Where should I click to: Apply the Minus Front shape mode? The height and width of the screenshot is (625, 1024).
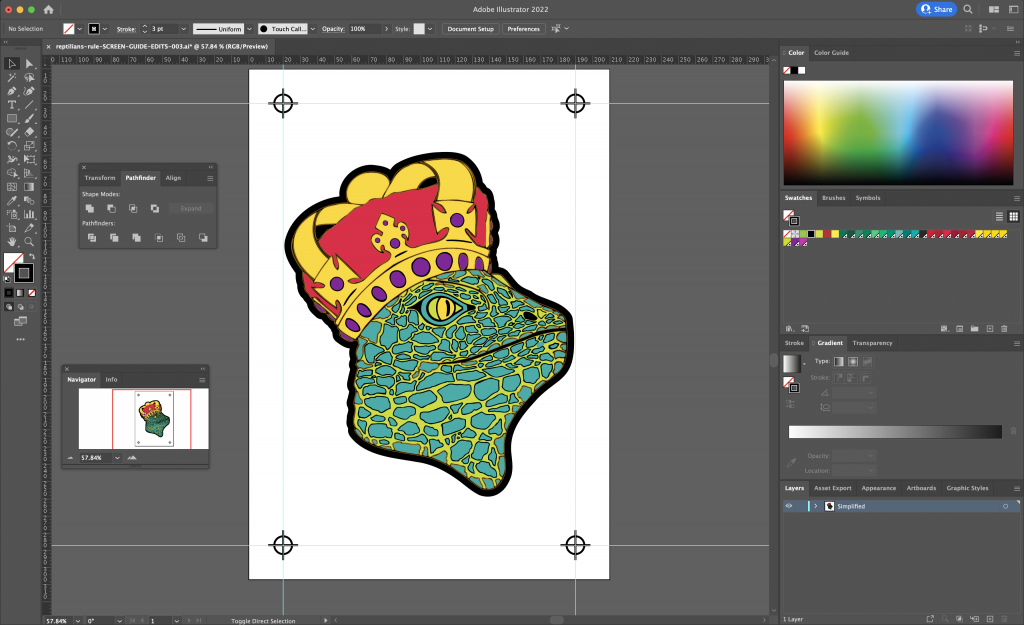pos(112,208)
